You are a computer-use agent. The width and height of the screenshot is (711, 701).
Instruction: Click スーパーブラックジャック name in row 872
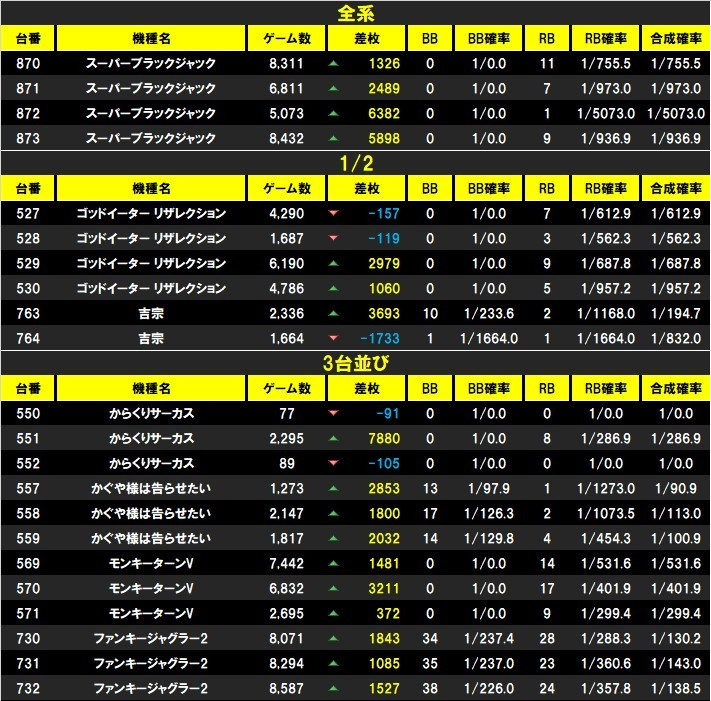pos(151,113)
